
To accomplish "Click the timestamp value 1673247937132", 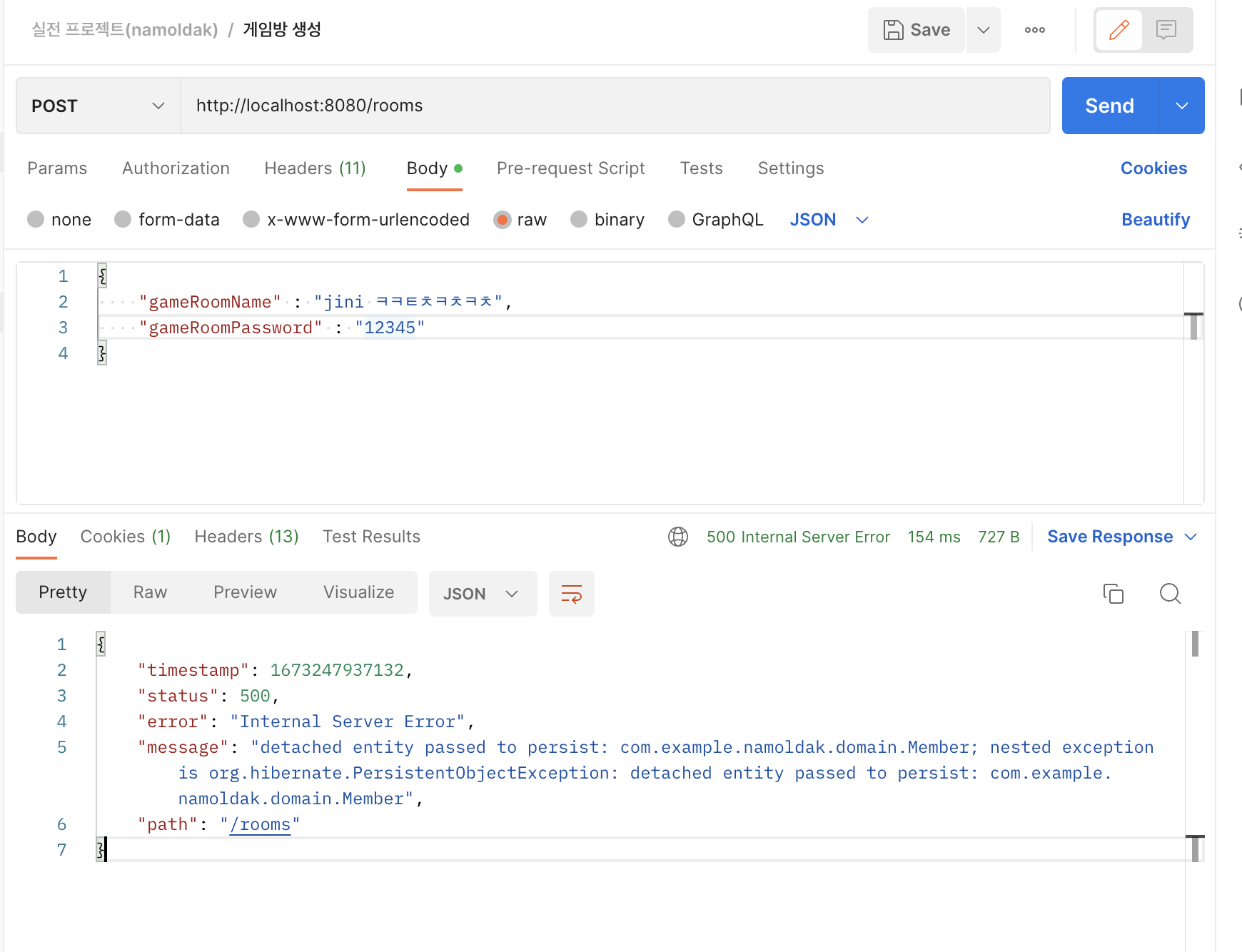I will (337, 670).
